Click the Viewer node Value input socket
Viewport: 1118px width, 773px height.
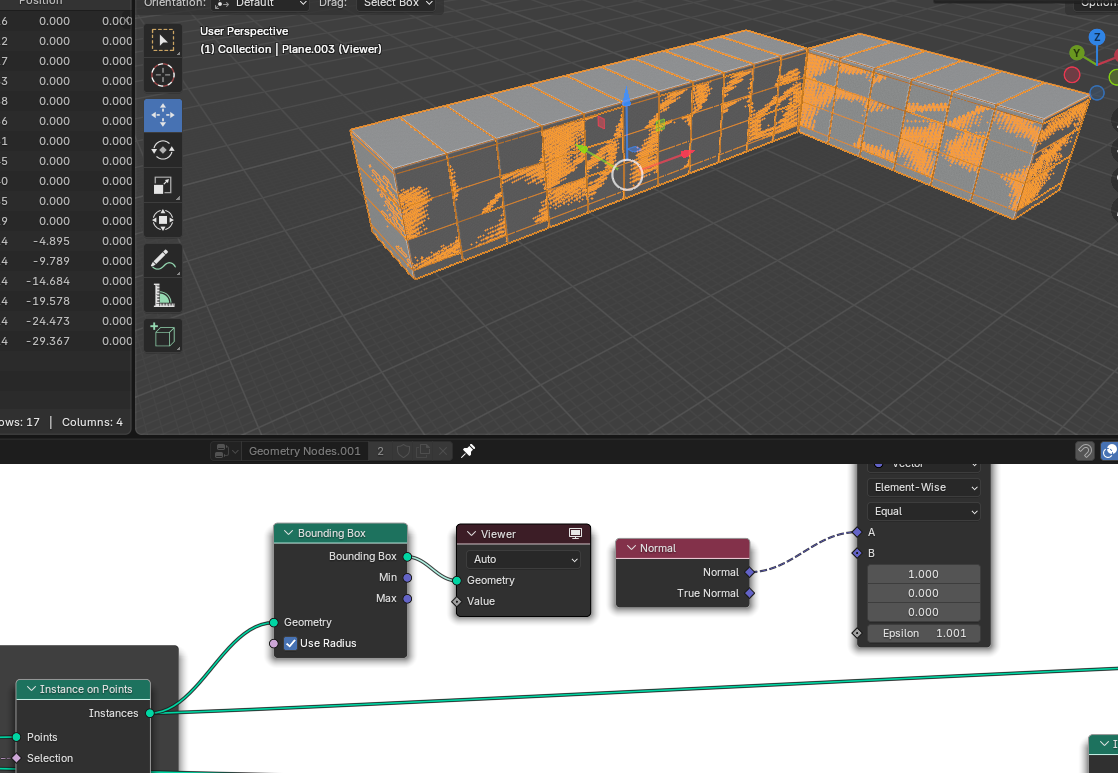[x=457, y=602]
